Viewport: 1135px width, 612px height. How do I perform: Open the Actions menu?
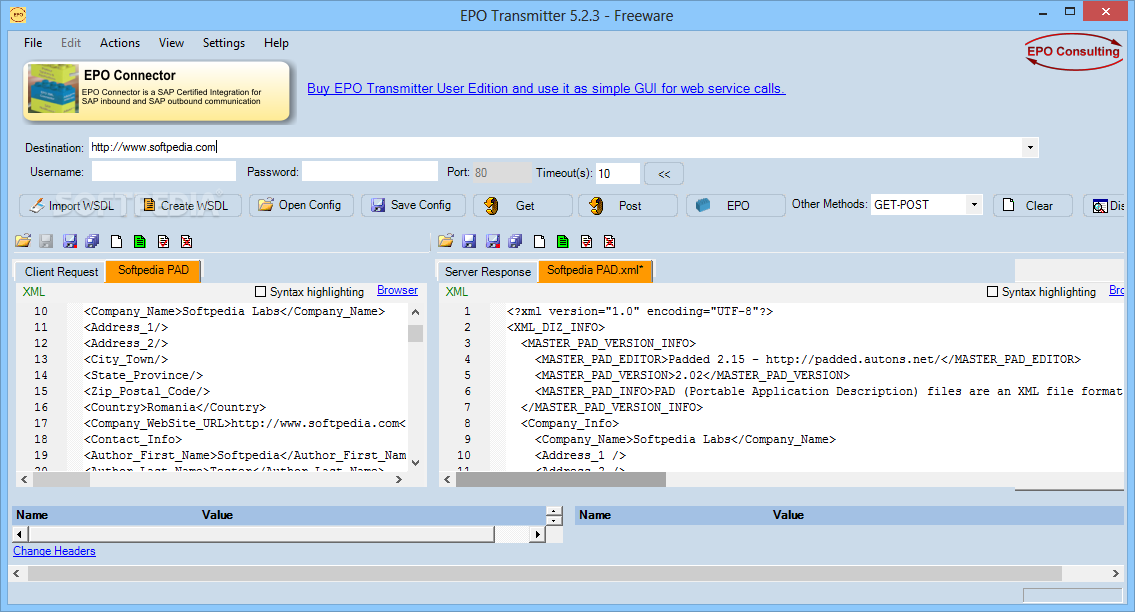(120, 43)
